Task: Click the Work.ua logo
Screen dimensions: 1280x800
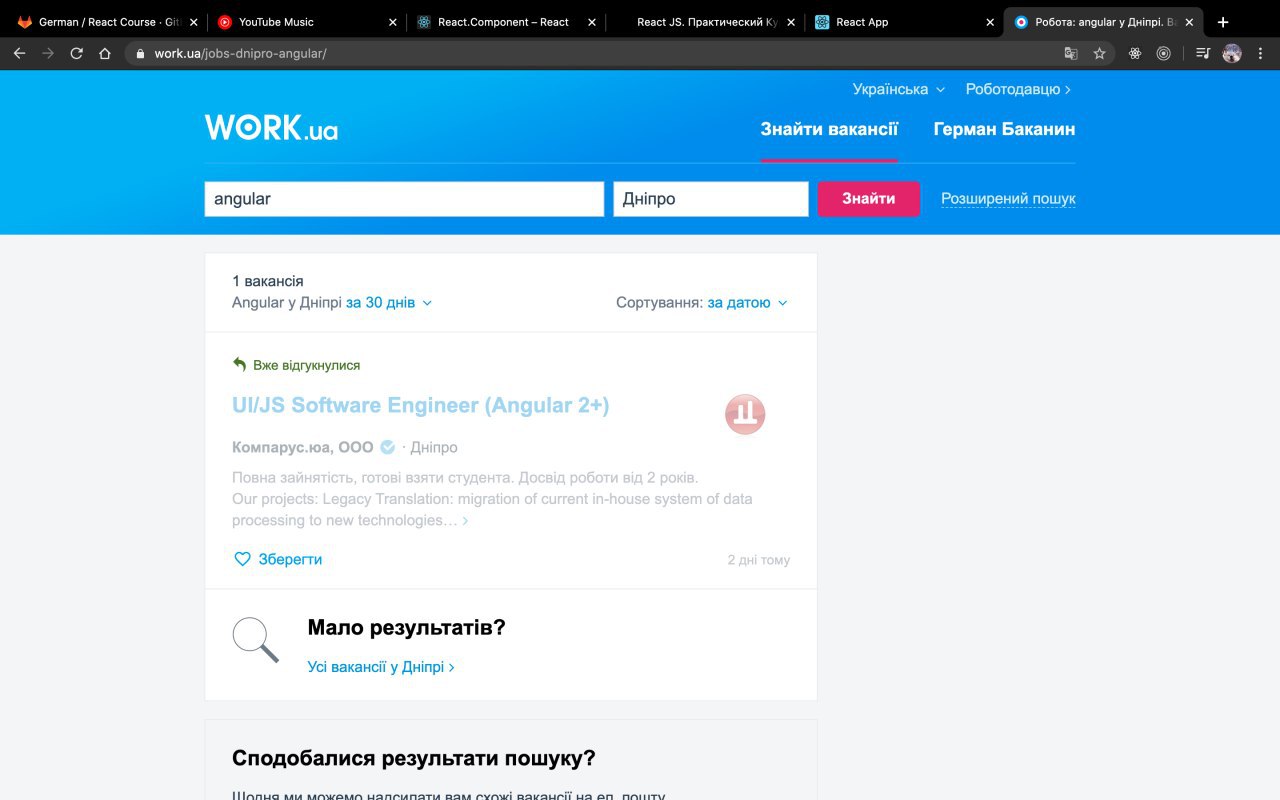Action: pyautogui.click(x=271, y=127)
